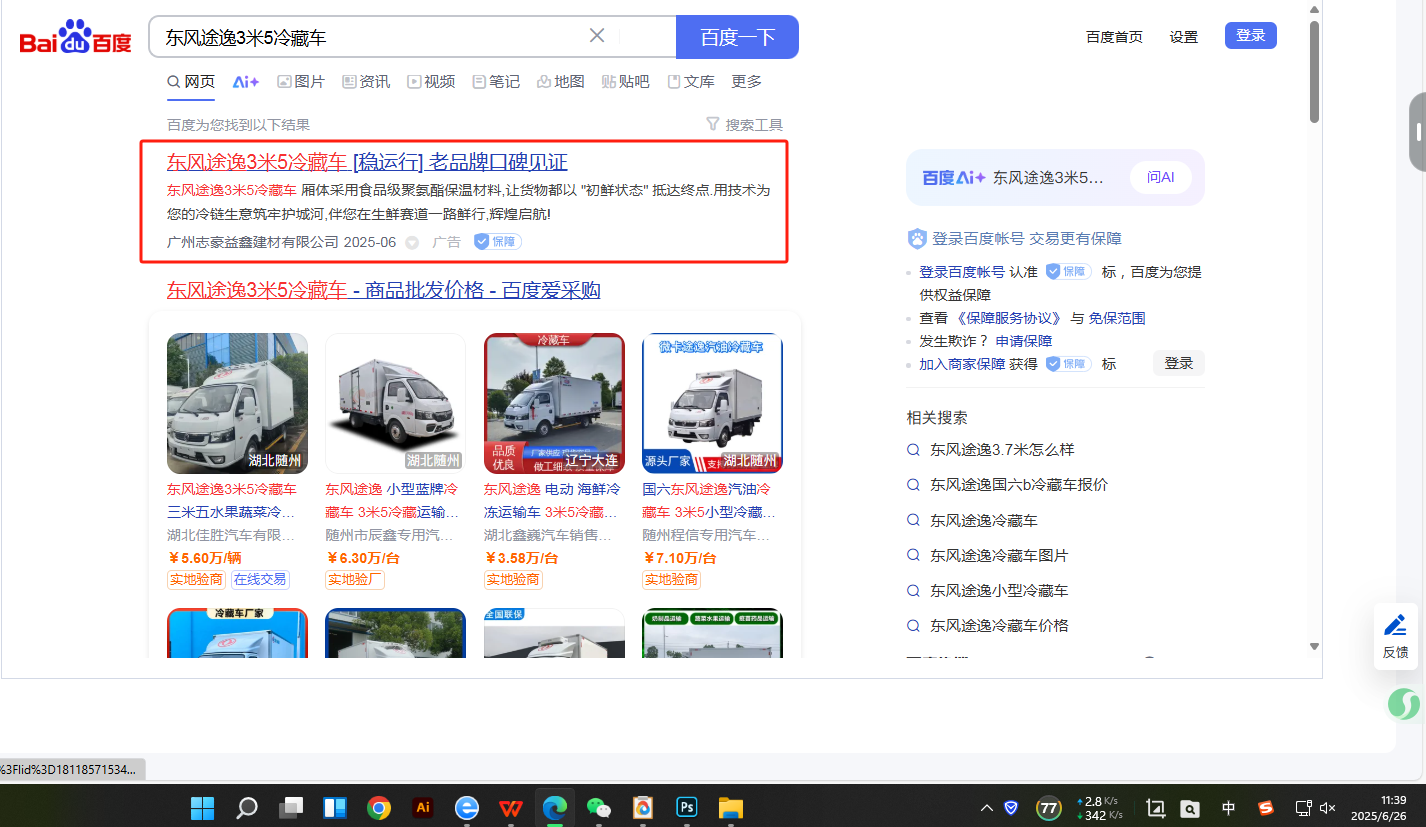Open Photoshop from the taskbar
Image resolution: width=1426 pixels, height=827 pixels.
687,807
